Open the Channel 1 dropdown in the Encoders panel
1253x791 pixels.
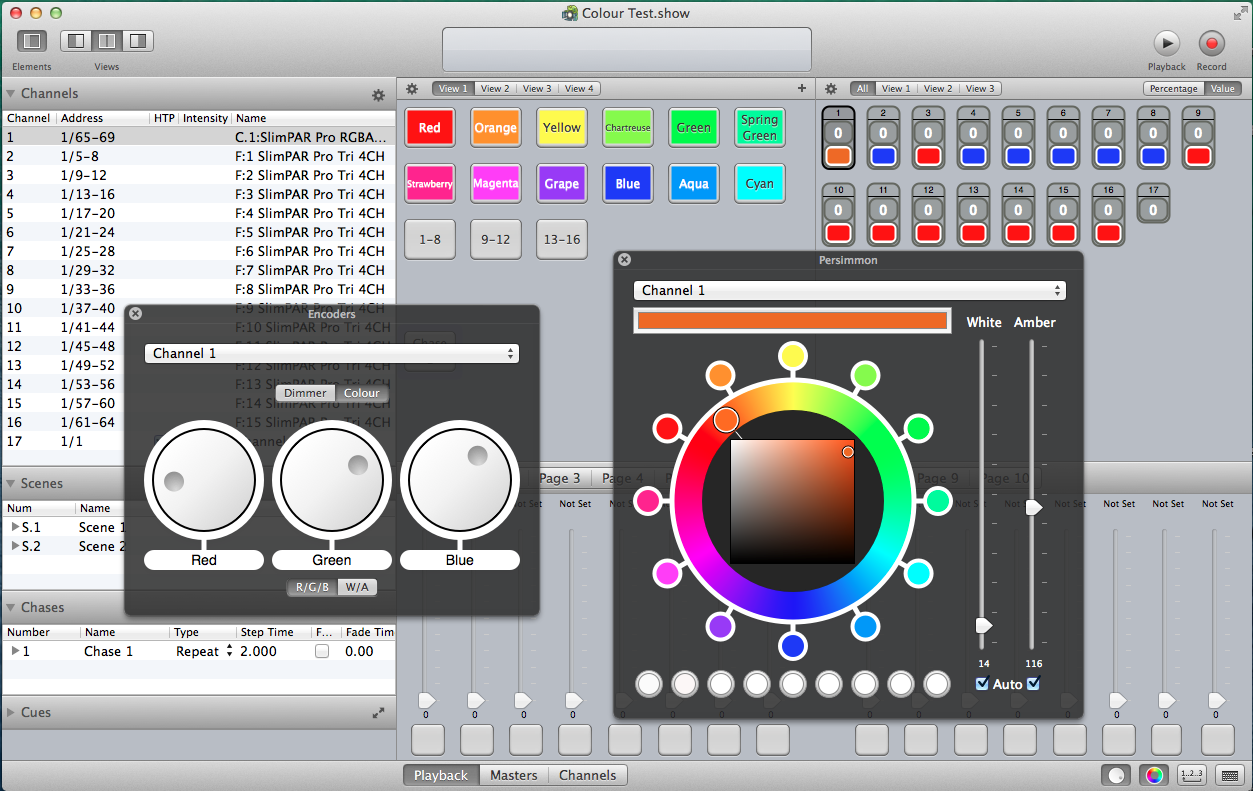tap(331, 353)
